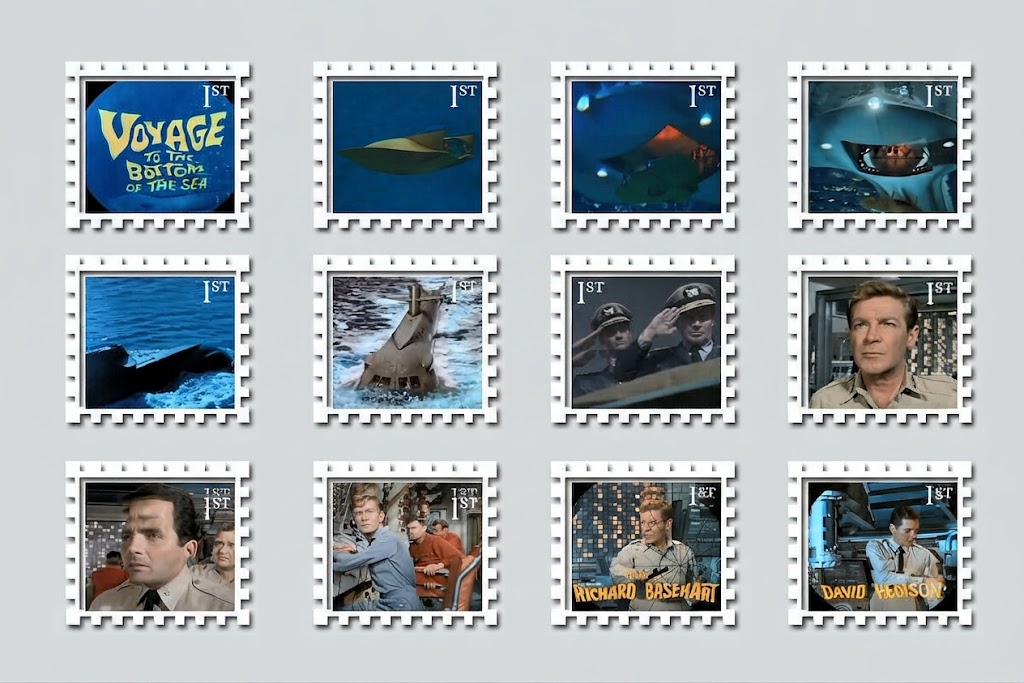
Task: Click the 'Voyage' title text on first stamp
Action: tap(163, 133)
